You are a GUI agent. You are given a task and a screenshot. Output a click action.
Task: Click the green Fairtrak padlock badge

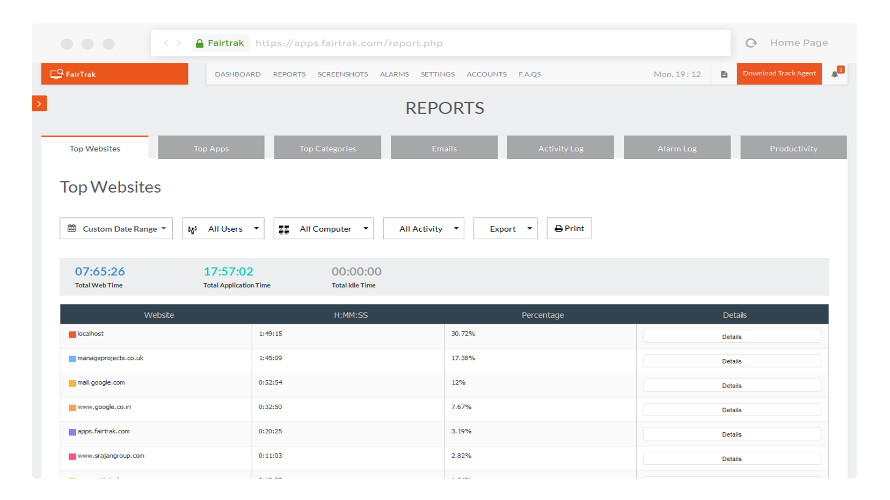pyautogui.click(x=220, y=43)
